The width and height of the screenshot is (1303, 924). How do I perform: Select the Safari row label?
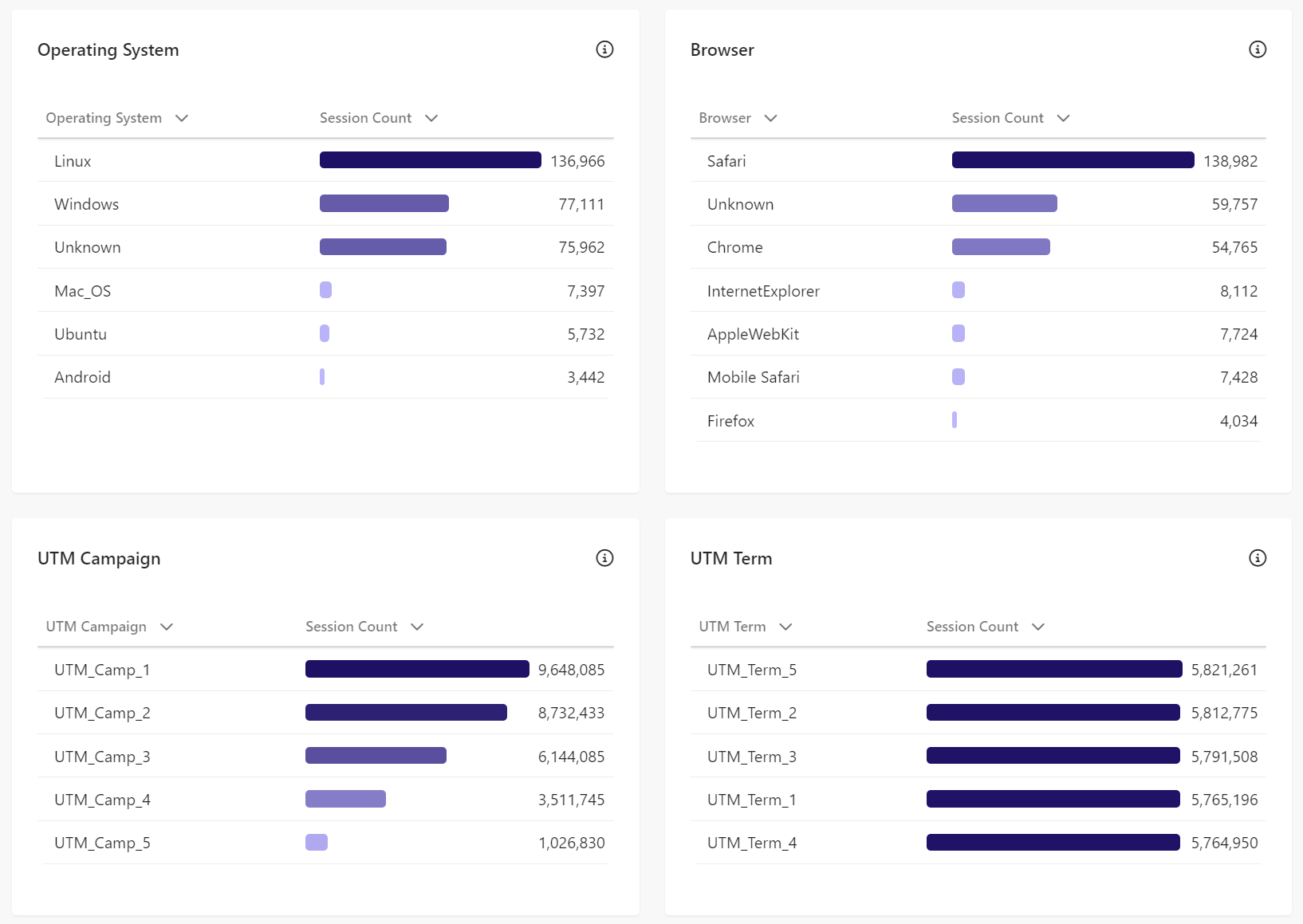point(726,161)
